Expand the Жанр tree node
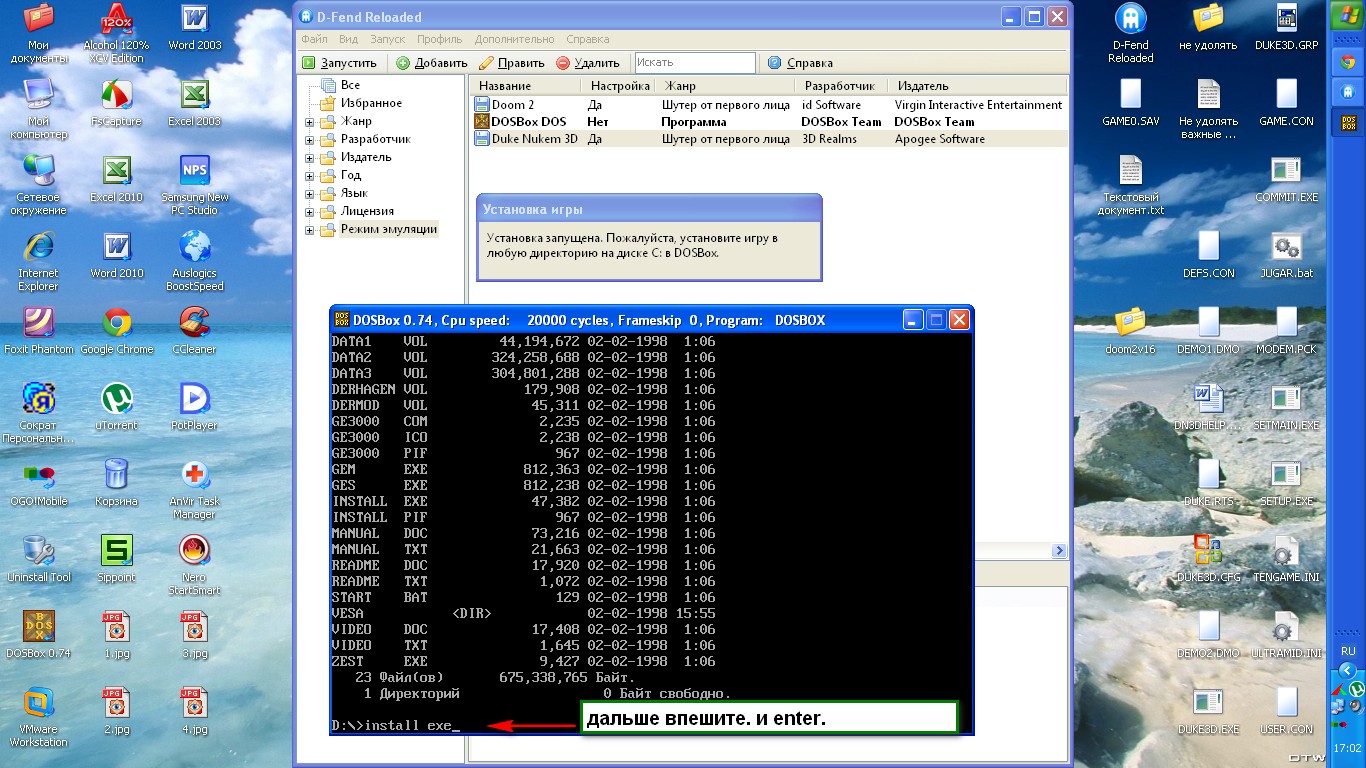This screenshot has width=1366, height=768. pos(310,122)
